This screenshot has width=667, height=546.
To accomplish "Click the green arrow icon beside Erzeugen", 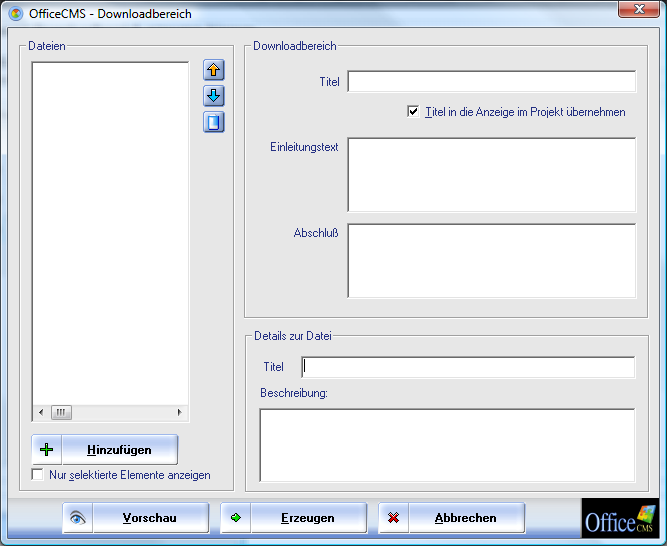I will point(235,518).
